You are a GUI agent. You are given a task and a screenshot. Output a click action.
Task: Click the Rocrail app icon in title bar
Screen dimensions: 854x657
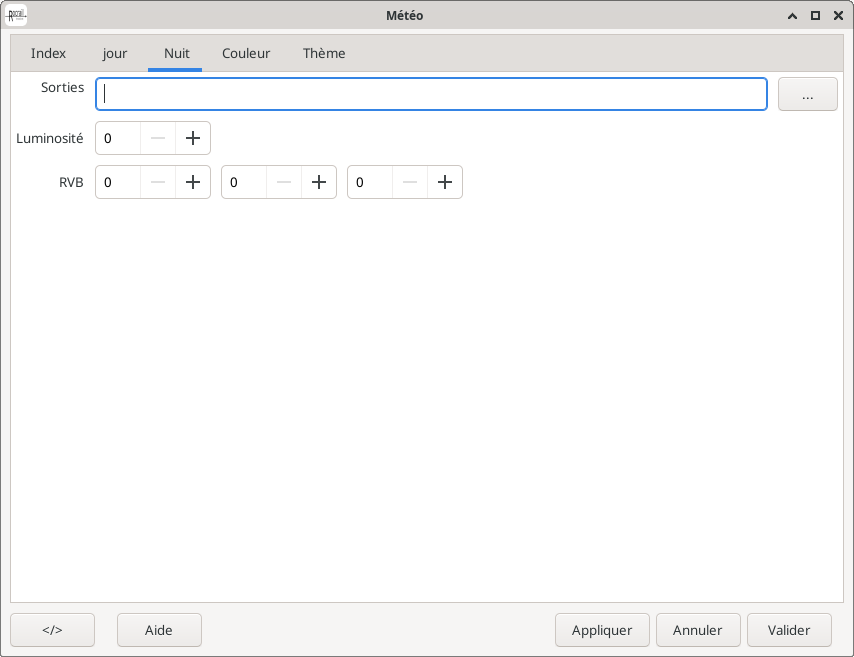pyautogui.click(x=16, y=15)
